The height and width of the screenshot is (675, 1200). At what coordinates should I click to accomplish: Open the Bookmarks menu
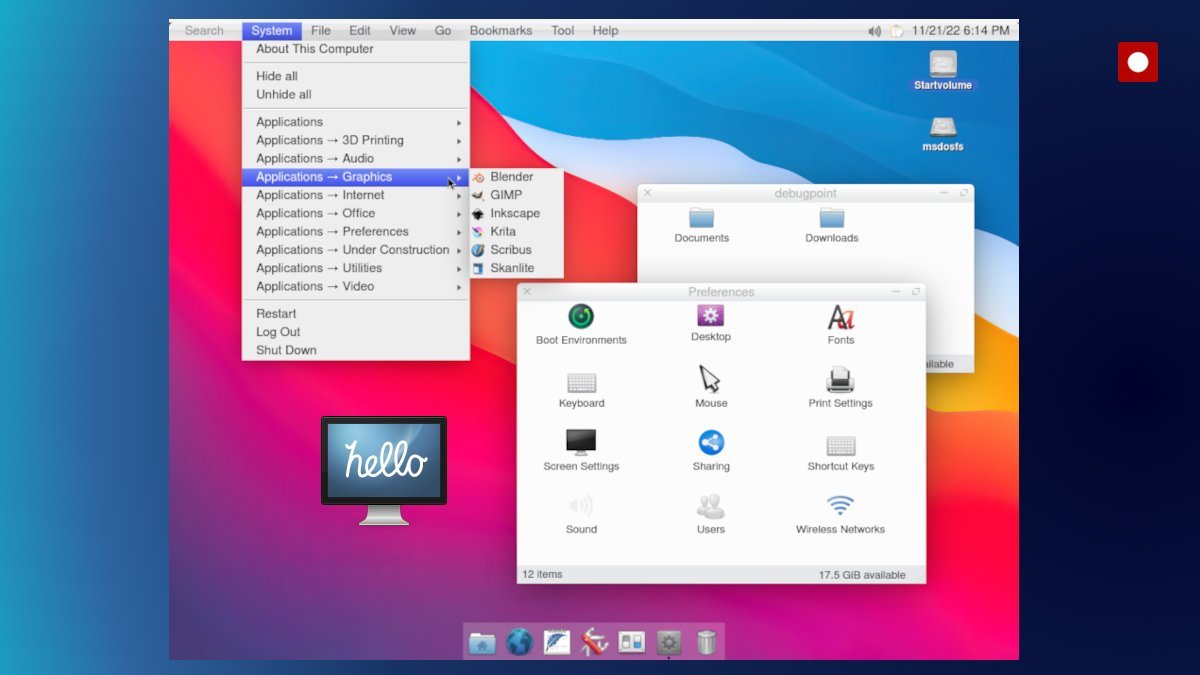tap(500, 30)
